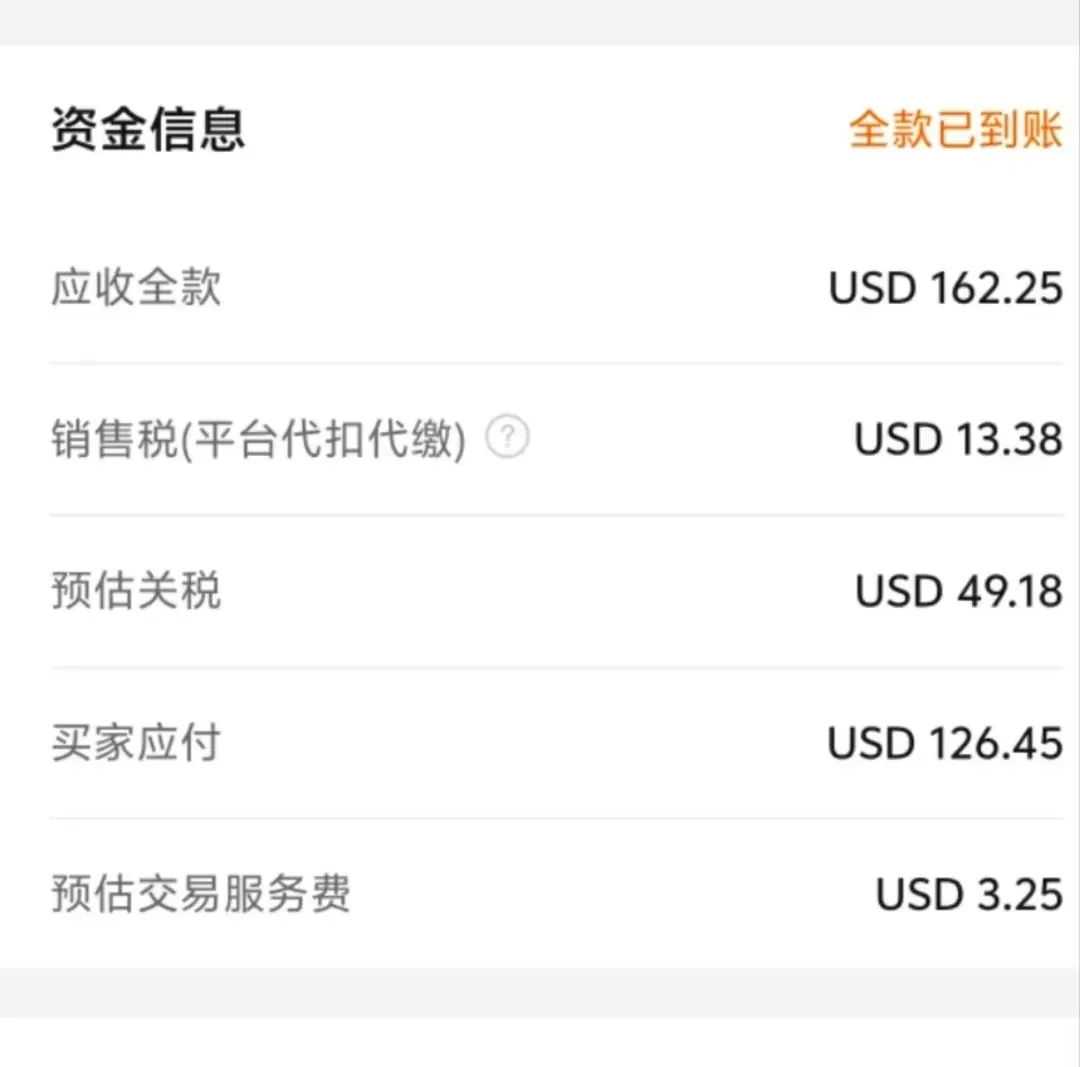Click the divider line under 应收全款 row
The width and height of the screenshot is (1080, 1067).
[556, 363]
